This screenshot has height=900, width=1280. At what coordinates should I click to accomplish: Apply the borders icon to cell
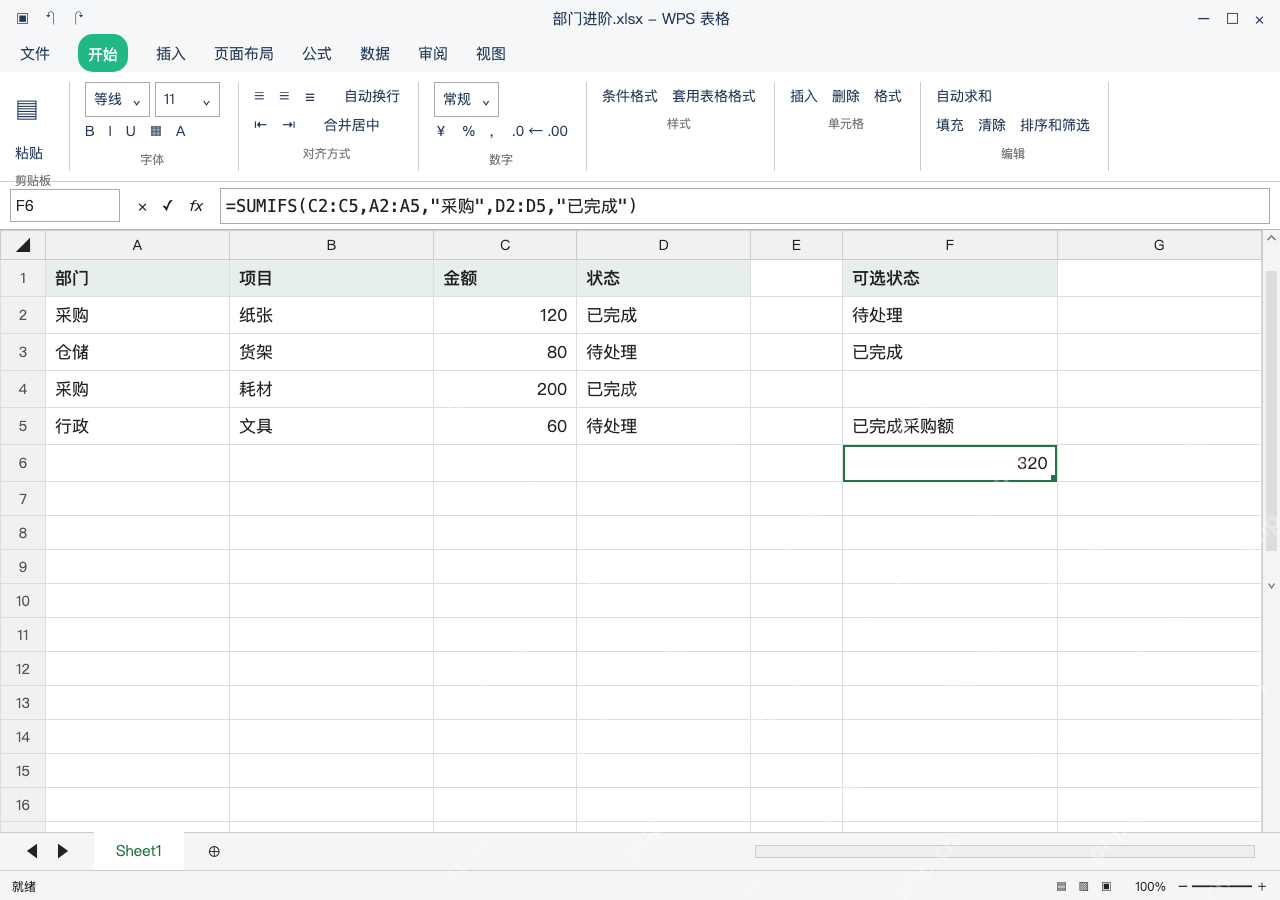(156, 131)
